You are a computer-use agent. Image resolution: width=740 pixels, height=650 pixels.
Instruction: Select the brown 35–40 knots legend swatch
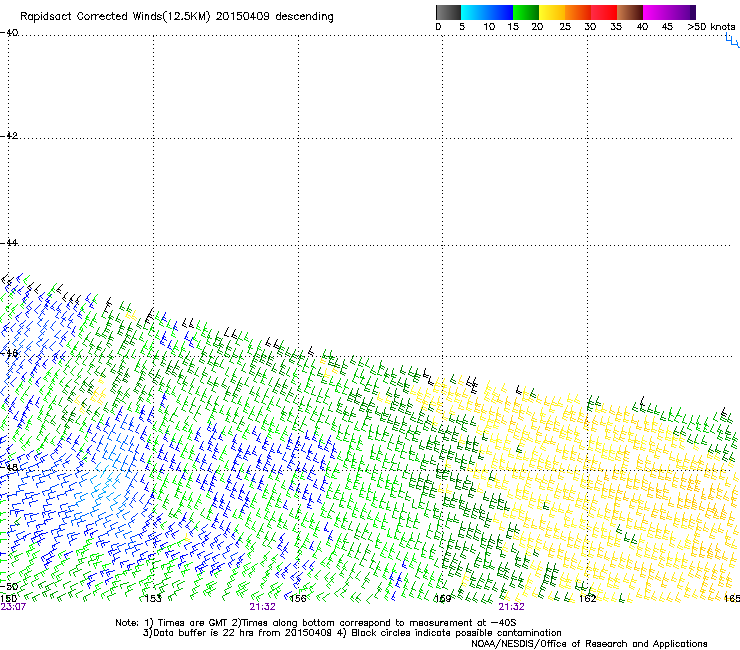630,12
